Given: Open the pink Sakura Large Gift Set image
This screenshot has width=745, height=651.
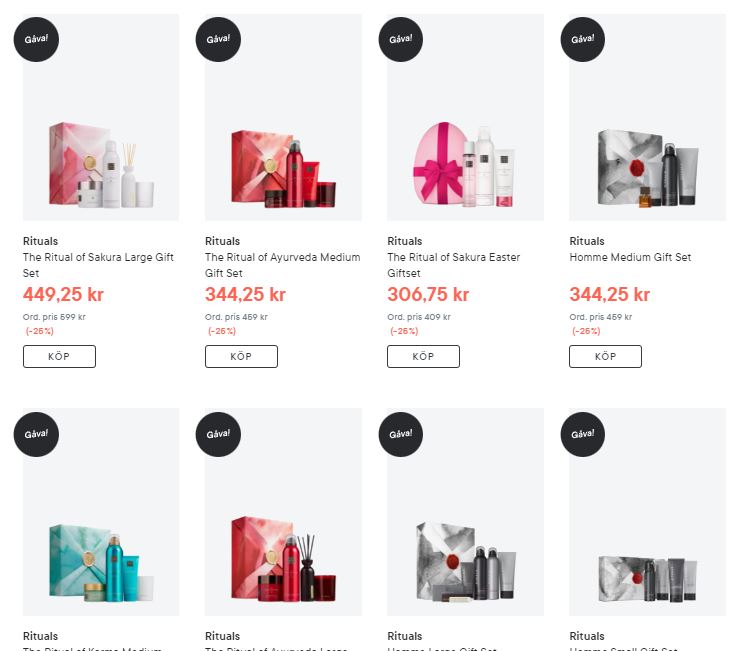Looking at the screenshot, I should (101, 117).
